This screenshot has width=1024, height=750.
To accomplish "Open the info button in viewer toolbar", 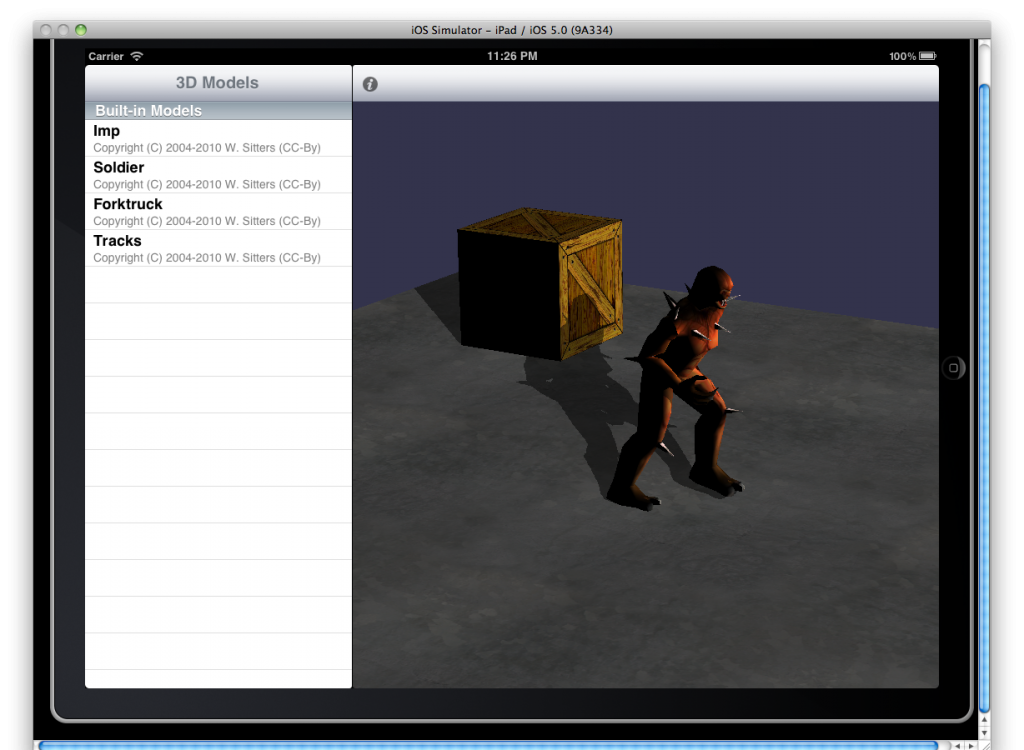I will point(370,84).
